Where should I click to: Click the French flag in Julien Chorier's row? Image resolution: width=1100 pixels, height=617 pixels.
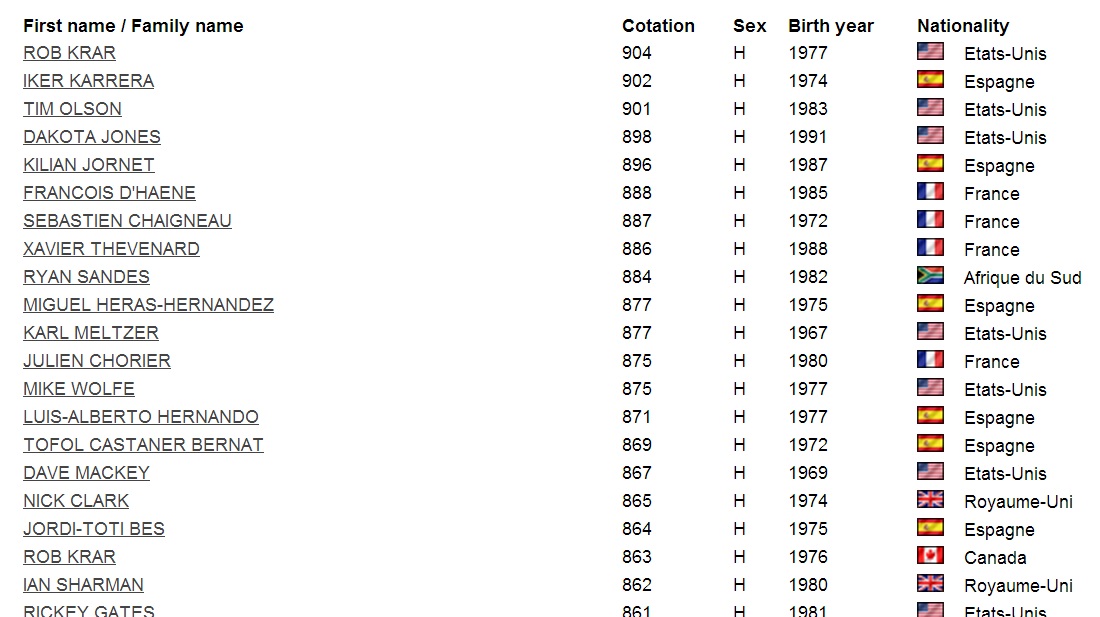click(x=930, y=359)
